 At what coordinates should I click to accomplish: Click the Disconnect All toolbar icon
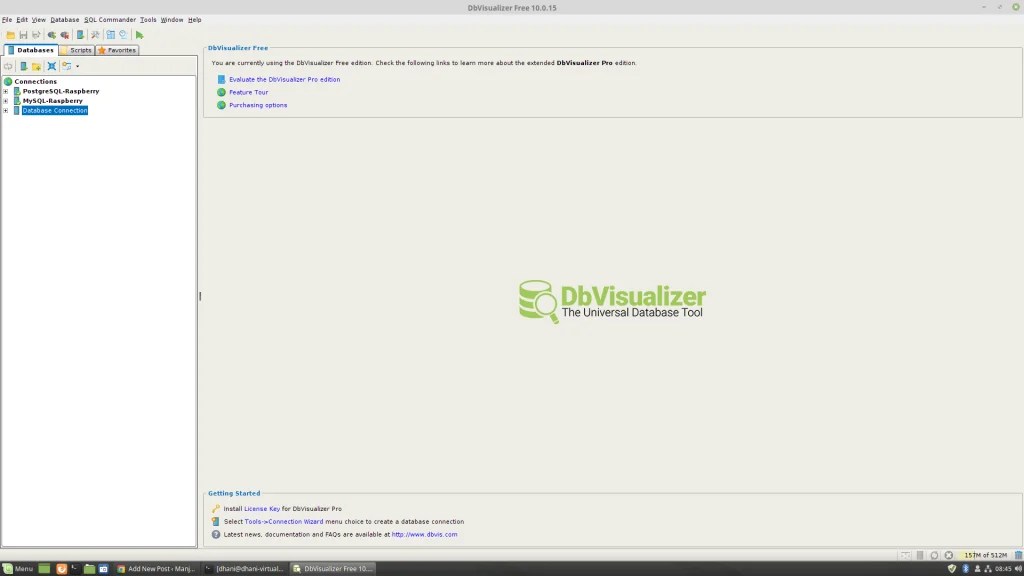65,35
